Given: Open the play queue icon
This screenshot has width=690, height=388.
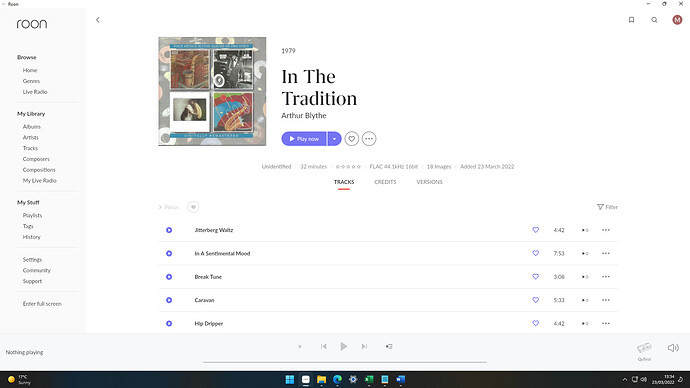Looking at the screenshot, I should coord(389,347).
